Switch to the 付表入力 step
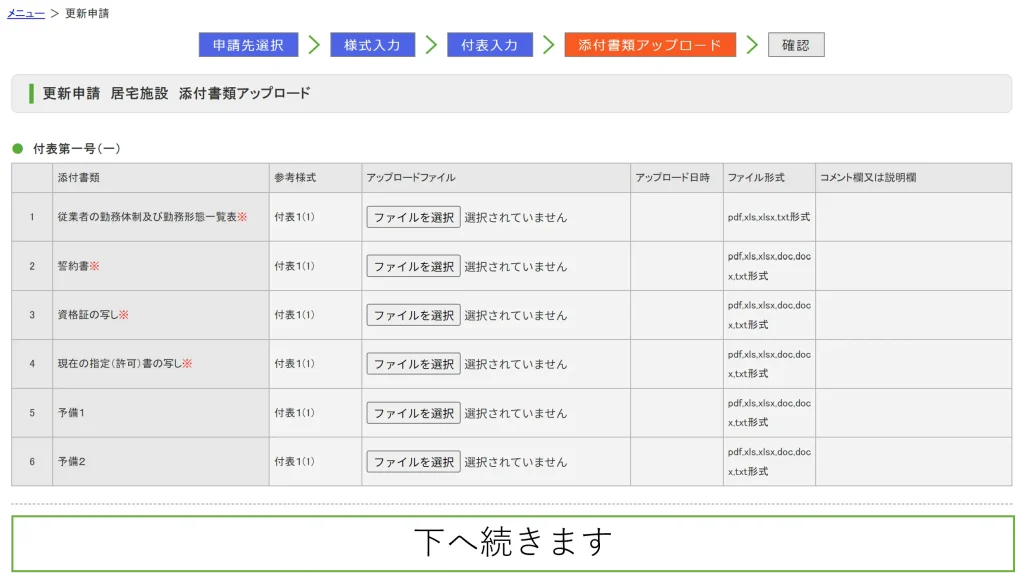 coord(490,44)
